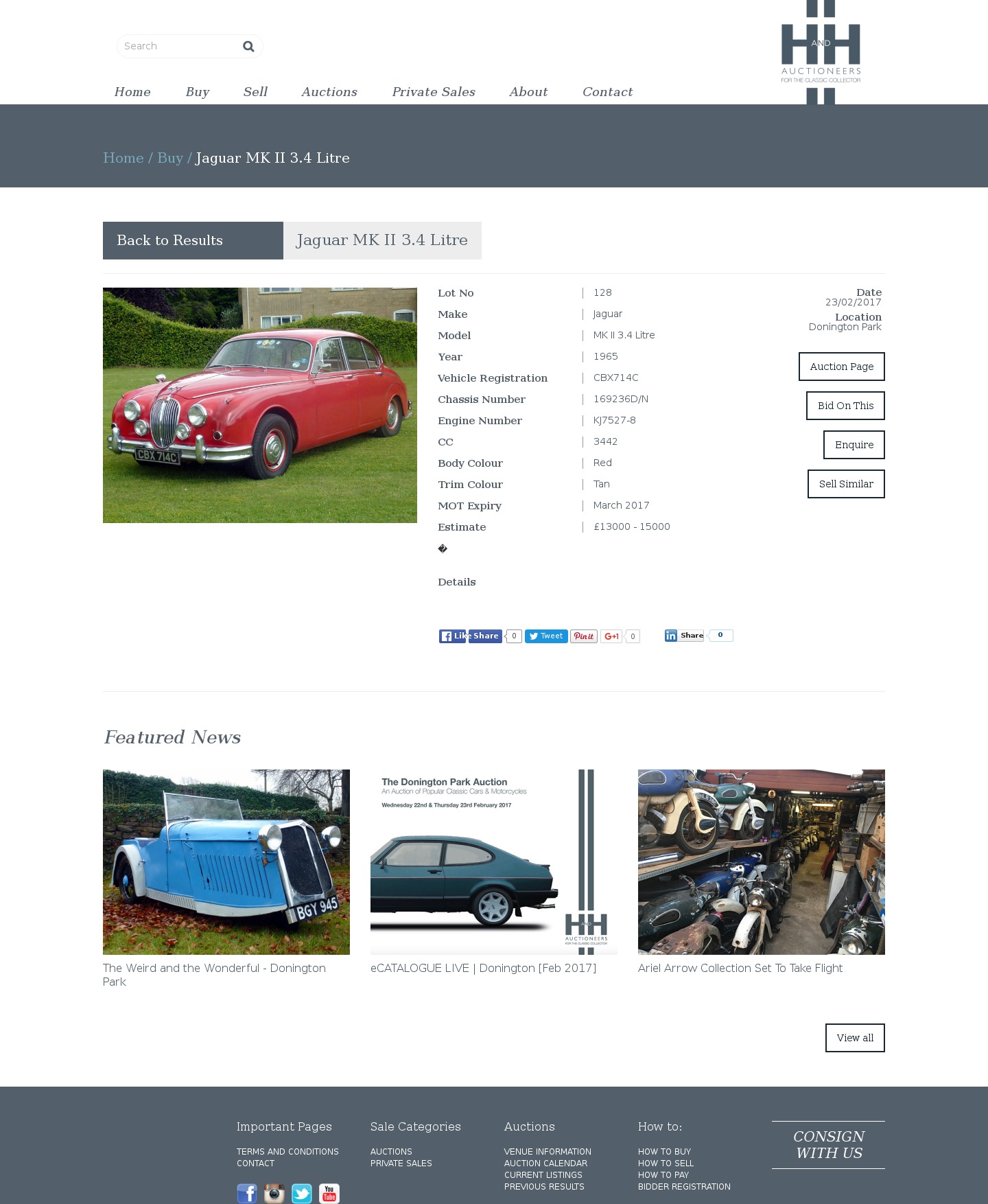Click the registration CBX714C value
The height and width of the screenshot is (1204, 988).
(616, 378)
